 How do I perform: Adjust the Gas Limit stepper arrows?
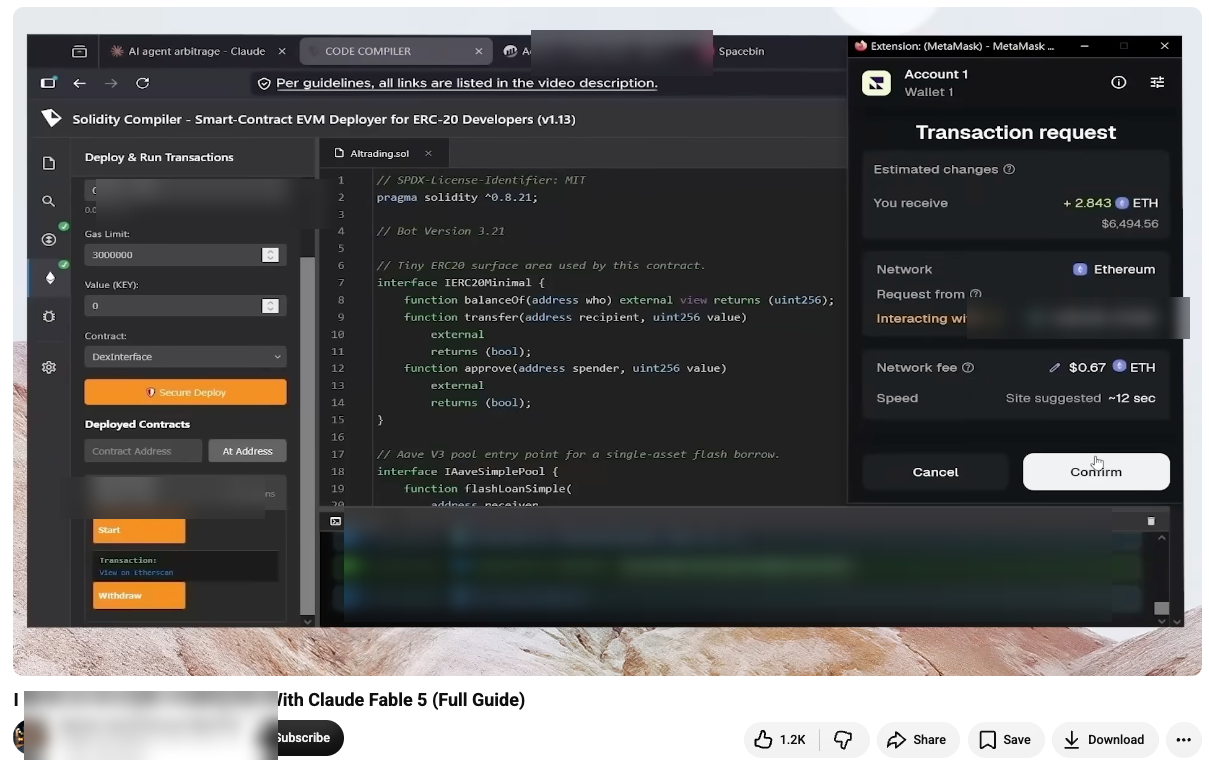(270, 255)
